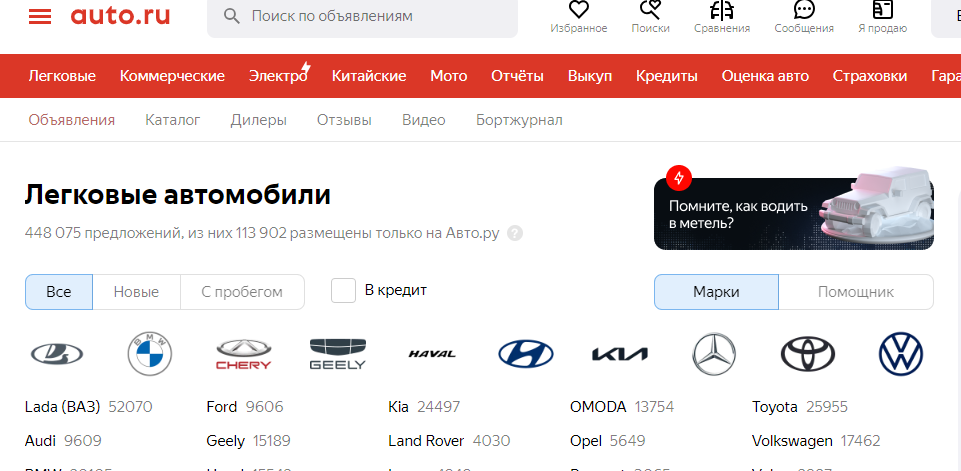Select the Mercedes-Benz brand logo
This screenshot has width=961, height=471.
tap(713, 354)
